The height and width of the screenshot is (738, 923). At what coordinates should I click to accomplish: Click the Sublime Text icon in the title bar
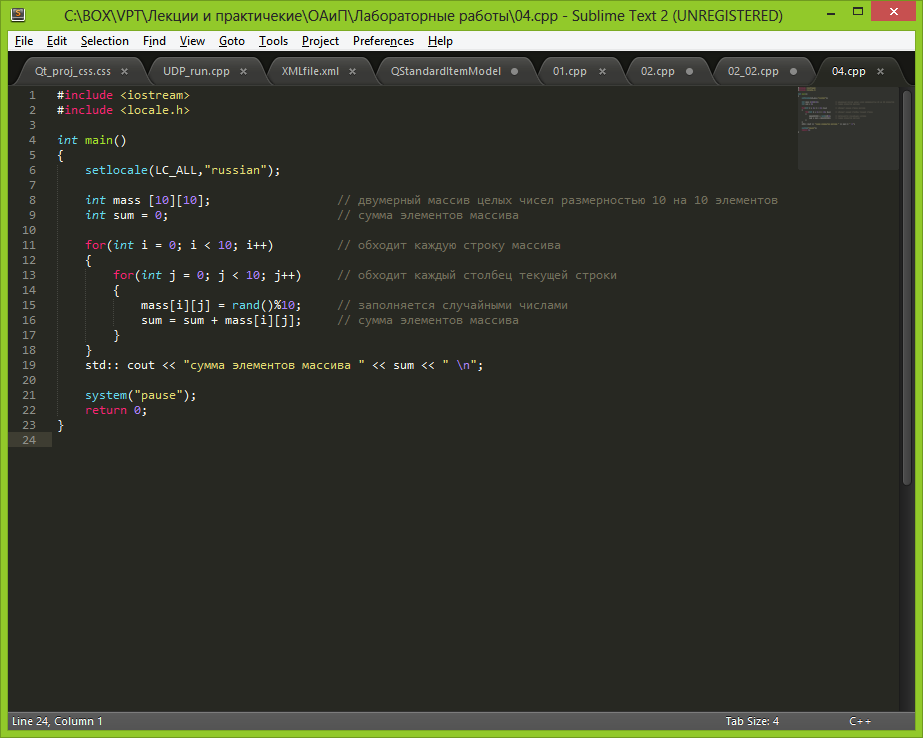click(18, 14)
